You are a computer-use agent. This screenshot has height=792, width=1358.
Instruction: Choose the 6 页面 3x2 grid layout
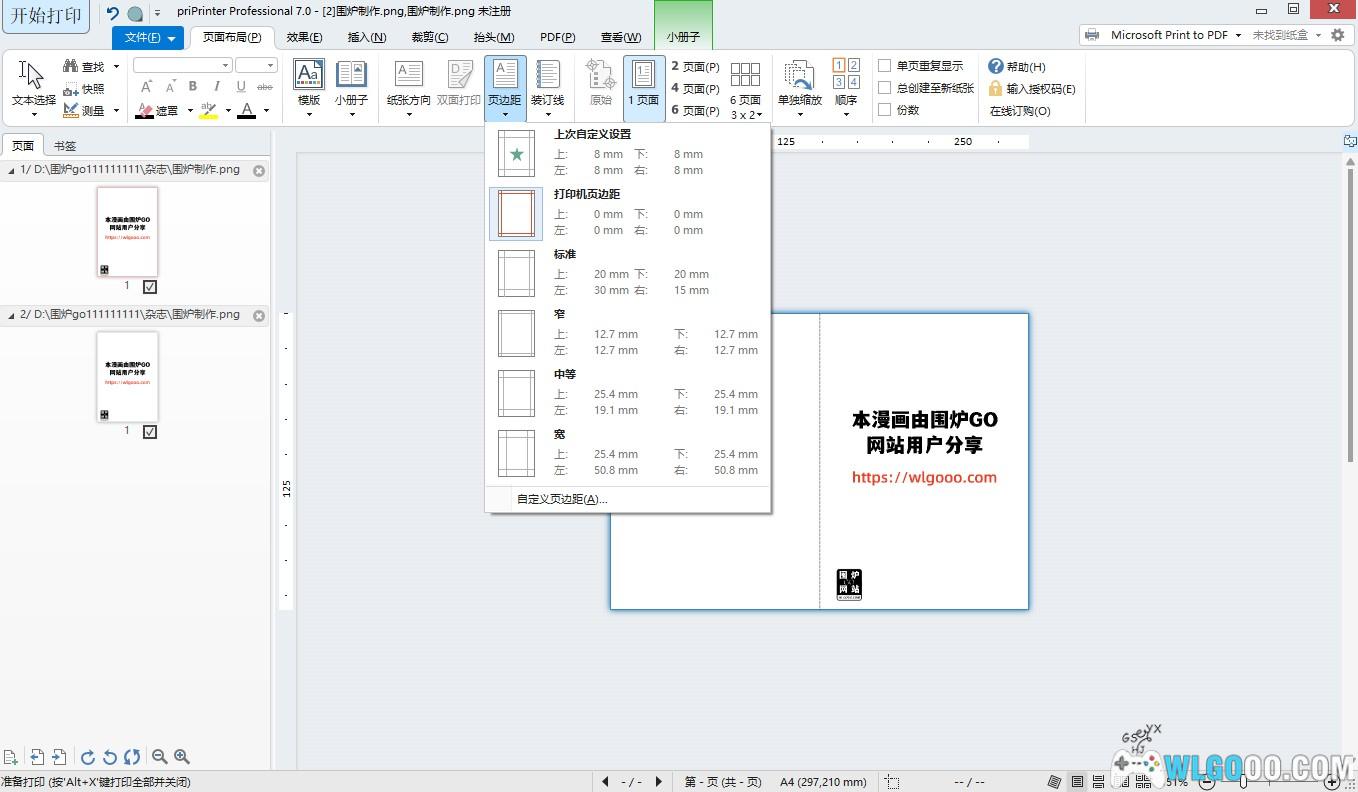[x=745, y=88]
